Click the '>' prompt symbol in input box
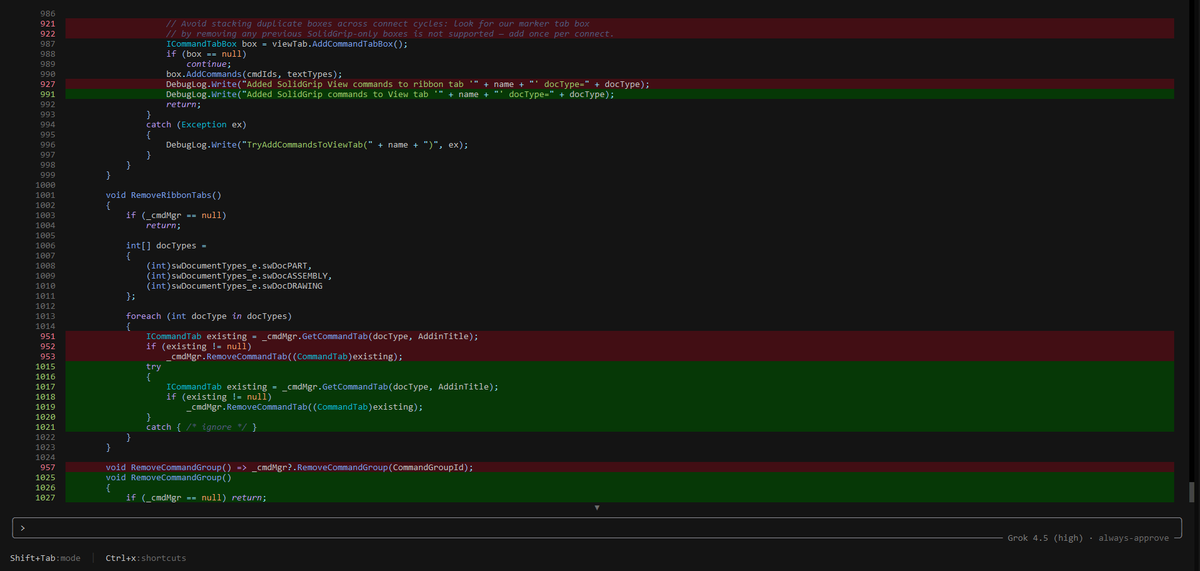The image size is (1200, 571). (22, 527)
